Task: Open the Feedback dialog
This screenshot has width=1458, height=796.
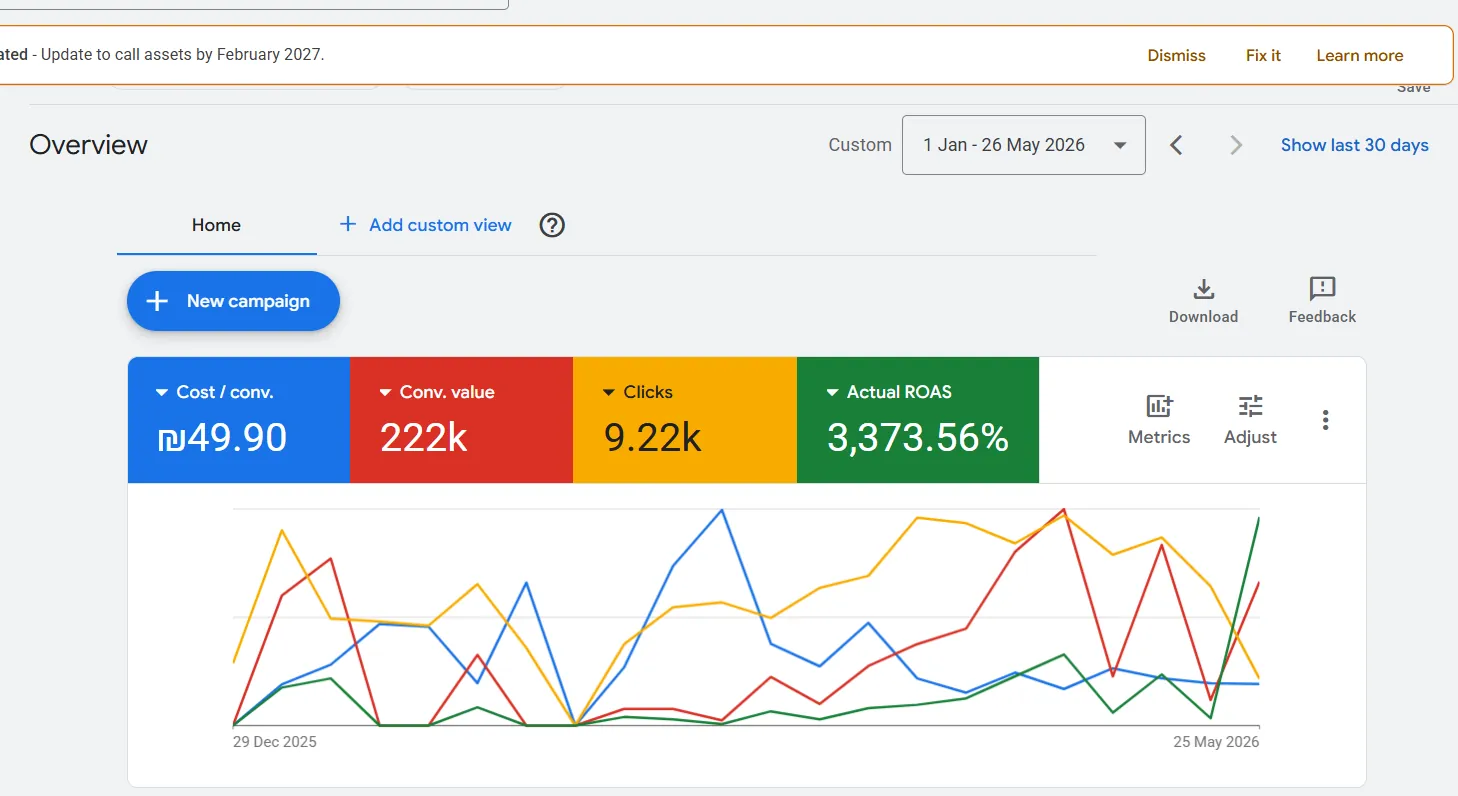Action: tap(1322, 301)
